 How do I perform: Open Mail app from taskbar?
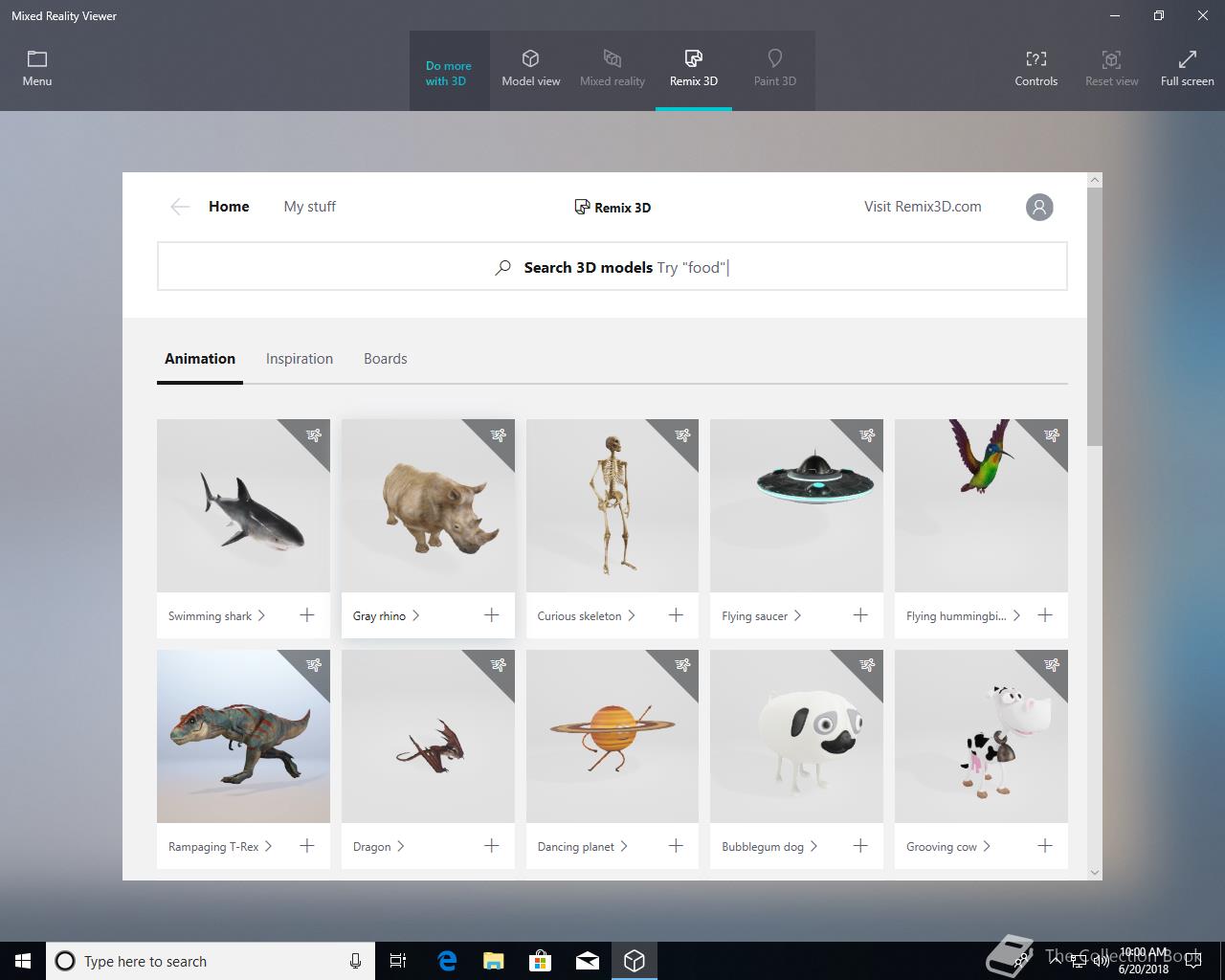588,961
